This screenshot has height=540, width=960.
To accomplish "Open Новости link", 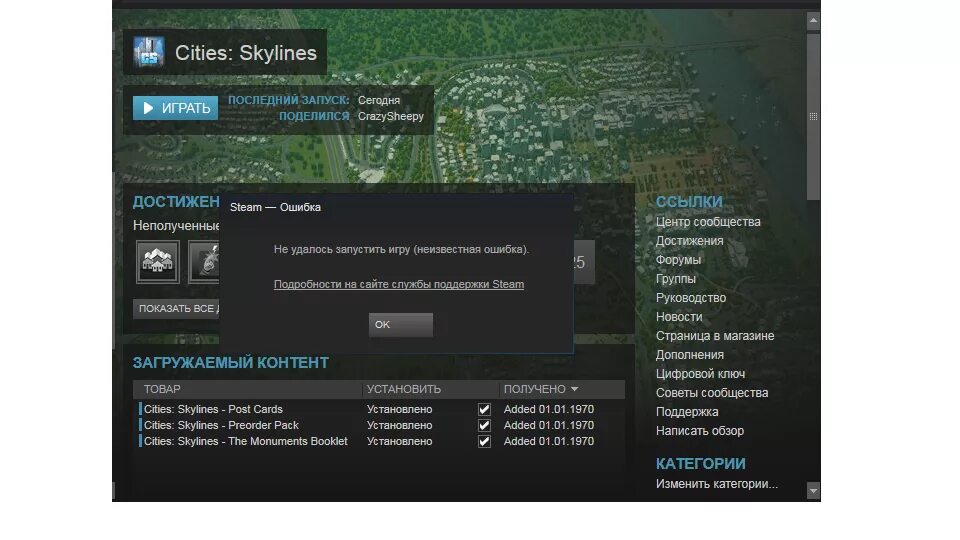I will click(x=679, y=317).
